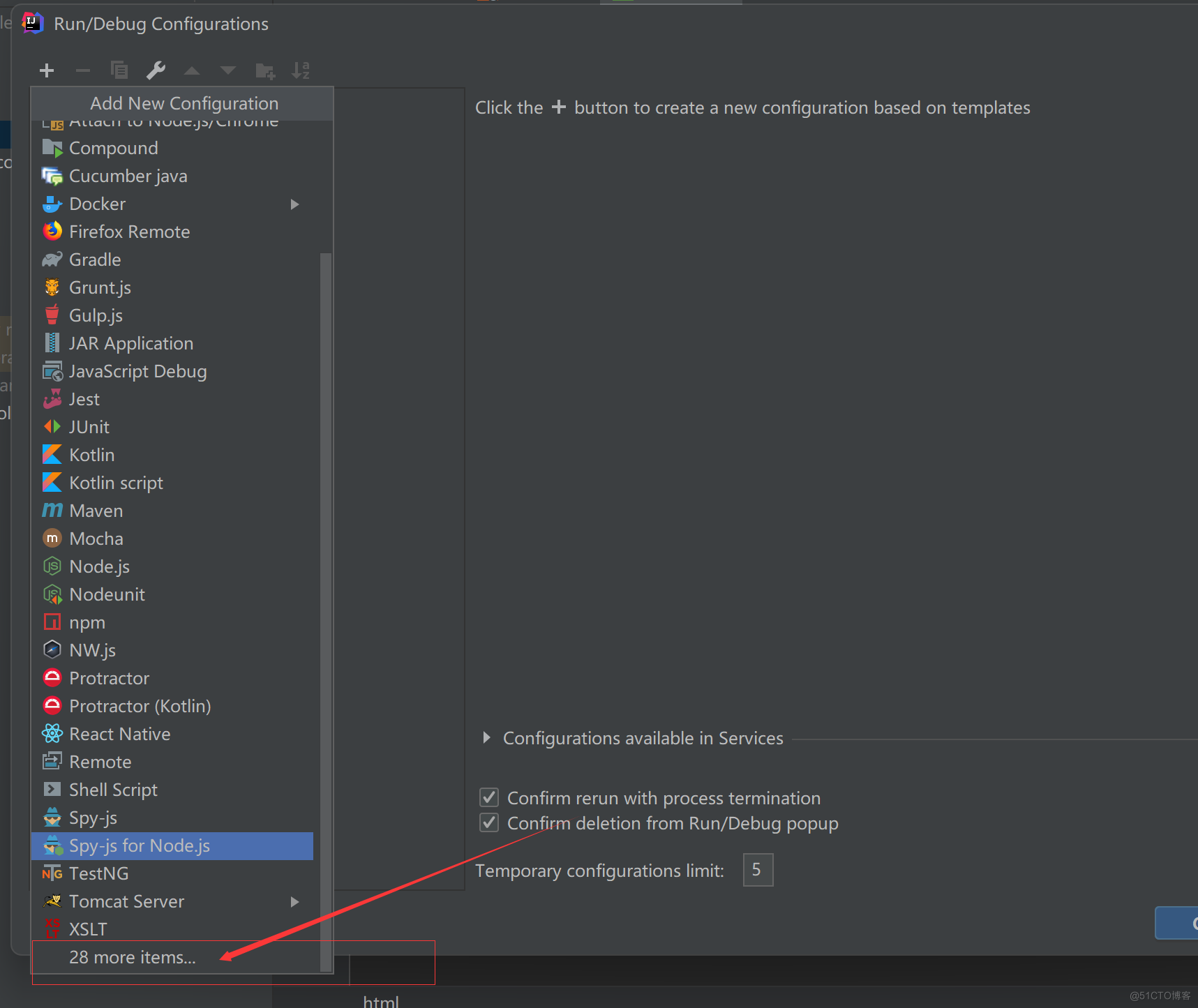This screenshot has width=1198, height=1008.
Task: Select the Gulp.js cup icon
Action: click(x=52, y=315)
